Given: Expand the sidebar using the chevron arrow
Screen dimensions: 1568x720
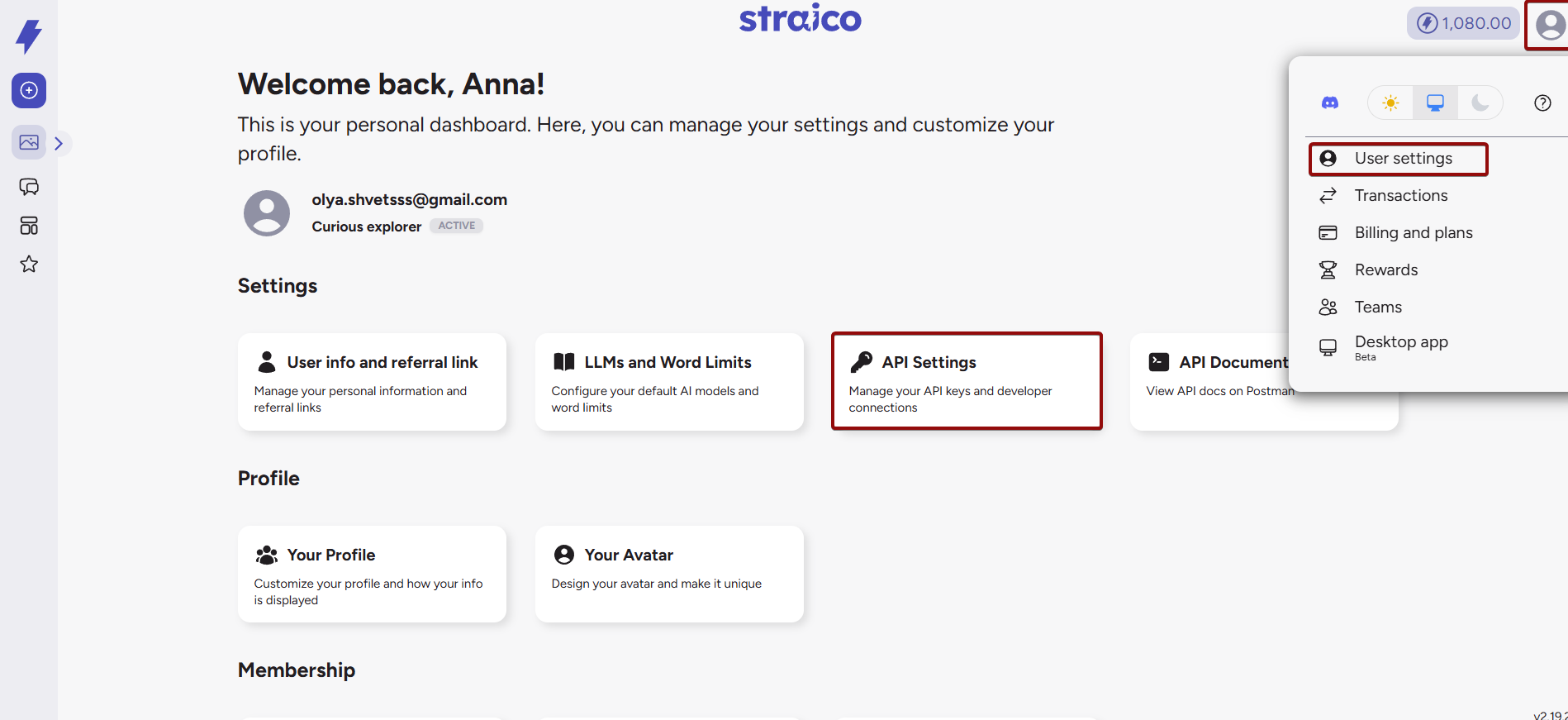Looking at the screenshot, I should coord(58,142).
